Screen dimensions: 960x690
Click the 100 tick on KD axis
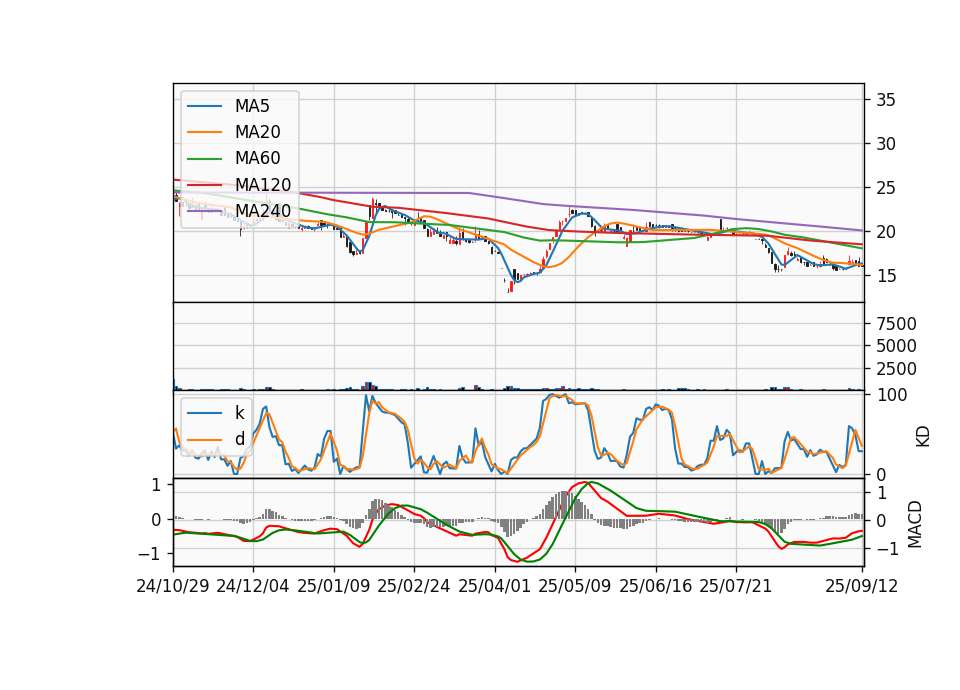(x=892, y=395)
